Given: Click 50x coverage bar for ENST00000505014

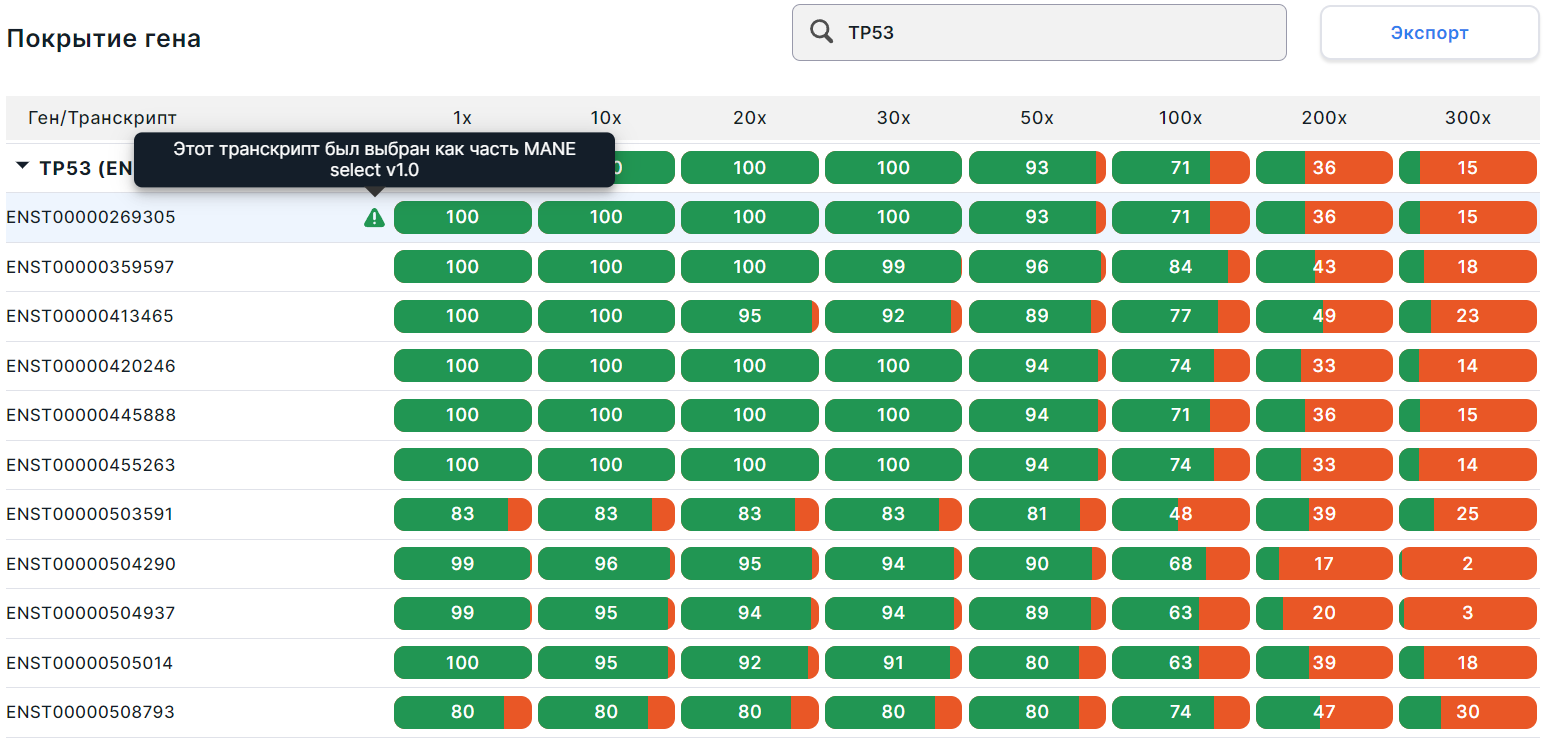Looking at the screenshot, I should pos(1037,663).
